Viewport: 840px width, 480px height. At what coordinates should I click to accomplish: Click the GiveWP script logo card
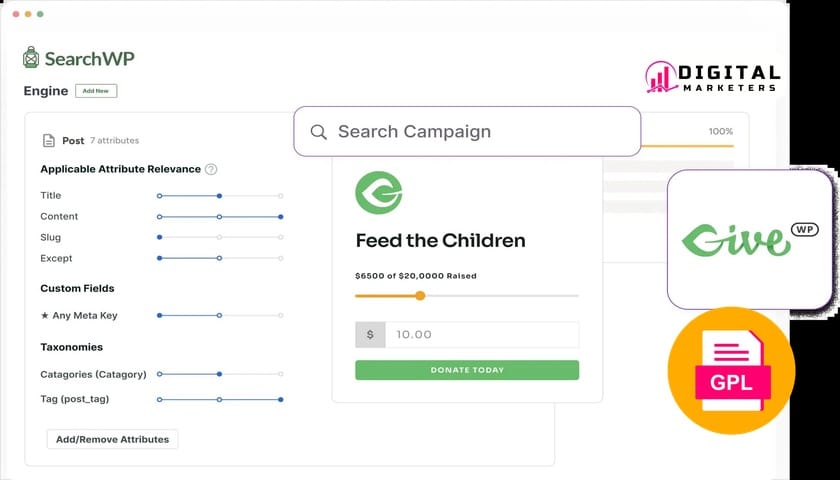[750, 239]
